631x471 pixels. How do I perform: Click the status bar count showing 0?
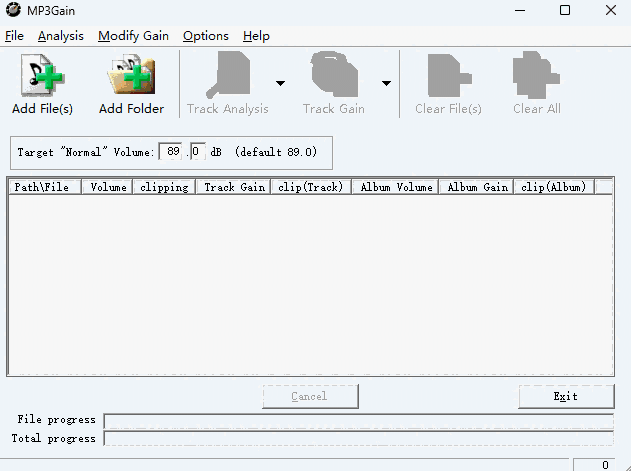(x=594, y=465)
